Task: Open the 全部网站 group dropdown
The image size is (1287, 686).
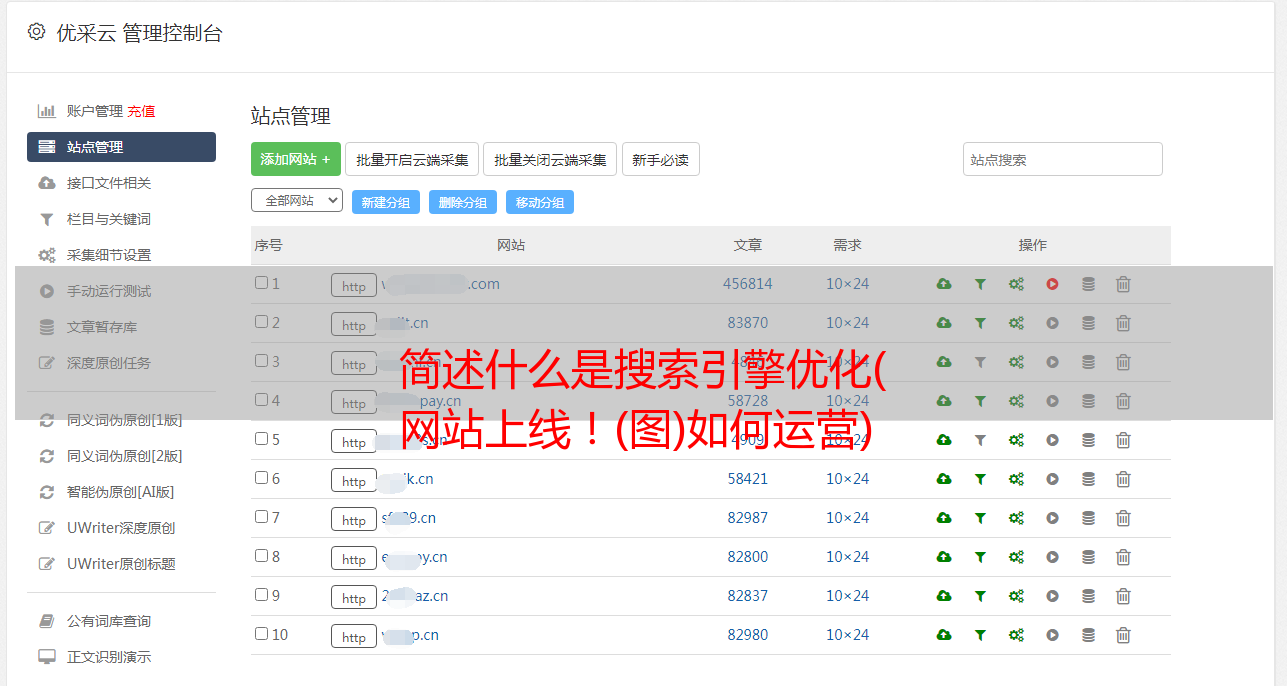Action: (297, 200)
